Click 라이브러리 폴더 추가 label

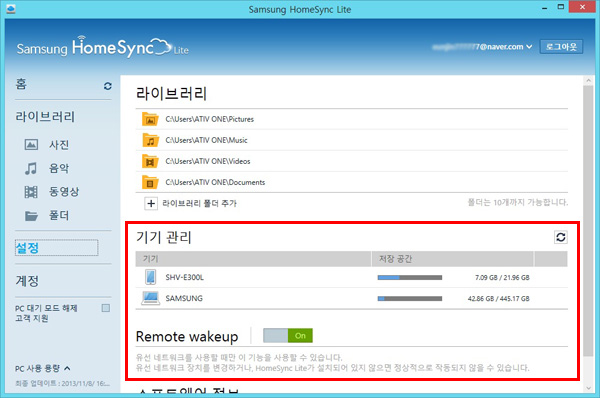pyautogui.click(x=199, y=203)
